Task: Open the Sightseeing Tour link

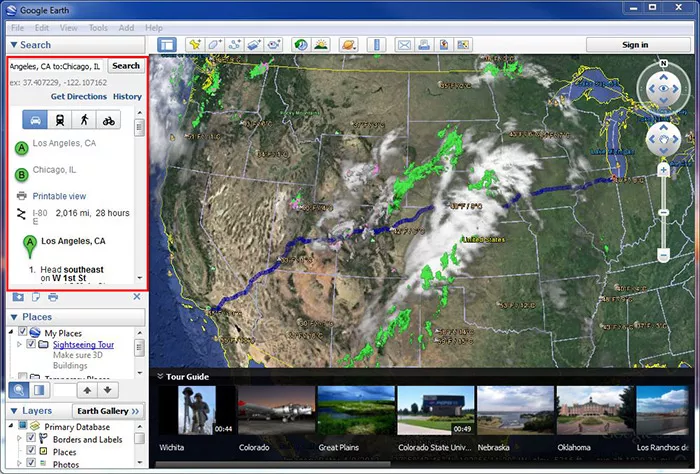Action: coord(83,345)
